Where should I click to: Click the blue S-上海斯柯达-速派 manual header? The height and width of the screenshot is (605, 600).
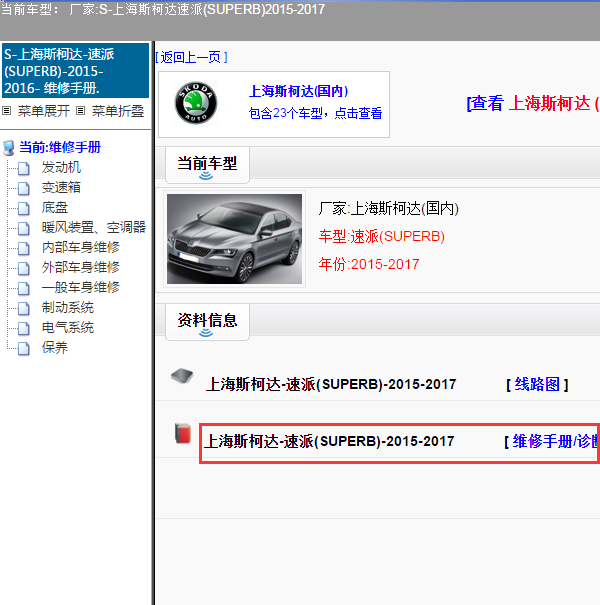pyautogui.click(x=76, y=71)
